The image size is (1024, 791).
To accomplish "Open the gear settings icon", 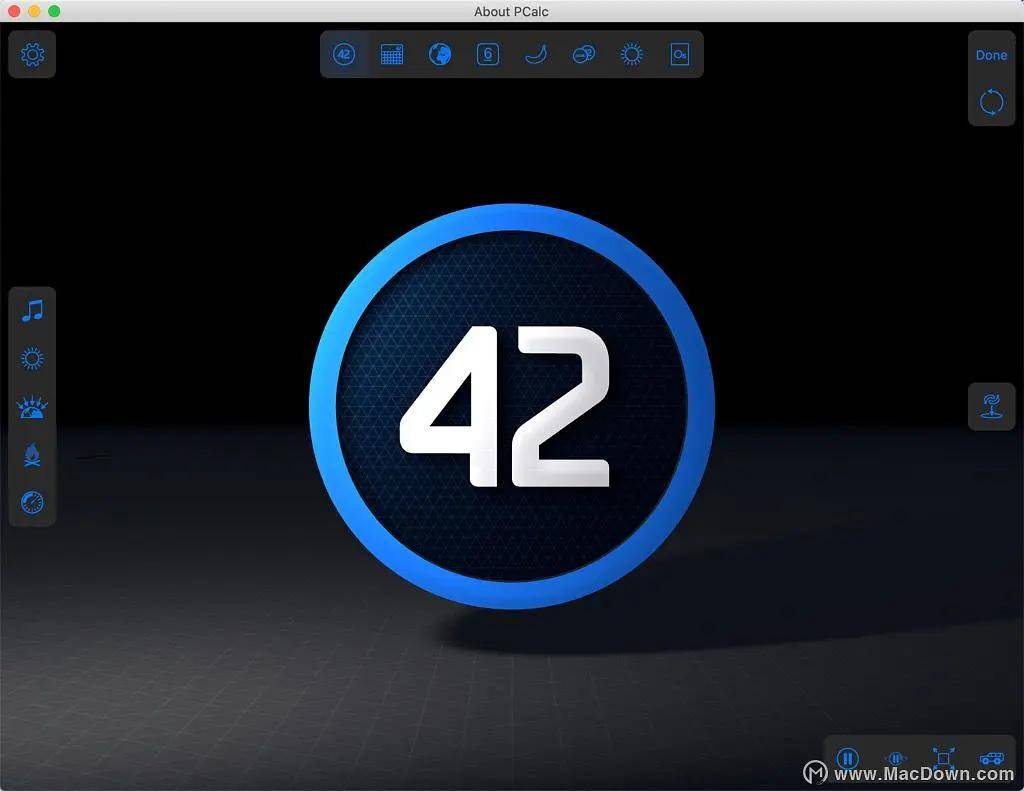I will coord(33,54).
